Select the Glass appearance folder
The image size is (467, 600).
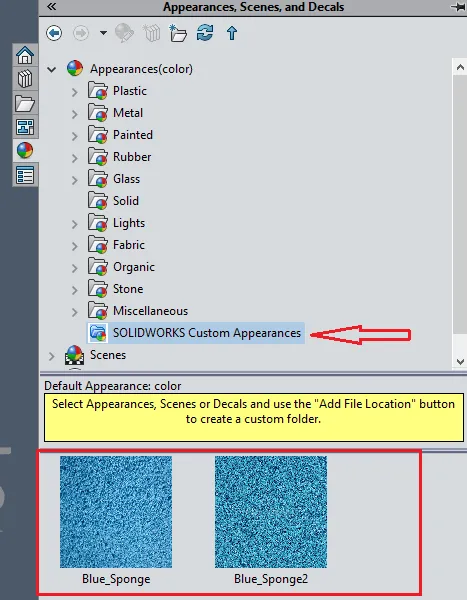126,179
